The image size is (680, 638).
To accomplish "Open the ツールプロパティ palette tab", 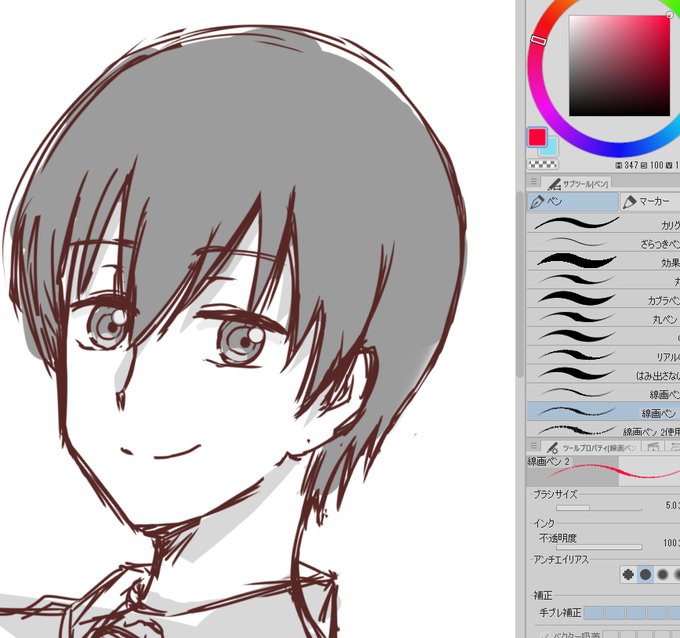I will pos(591,447).
